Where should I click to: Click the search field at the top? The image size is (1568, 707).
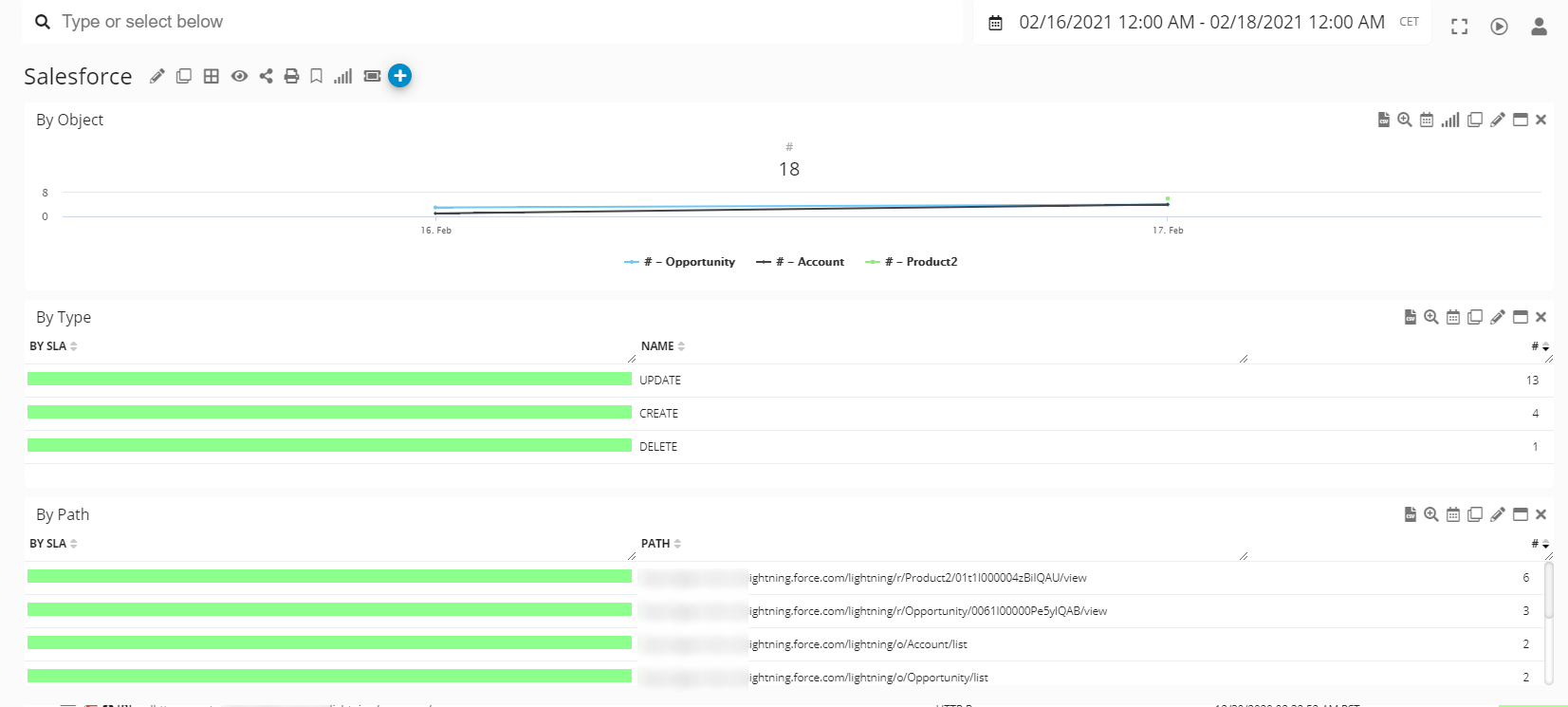pos(493,22)
